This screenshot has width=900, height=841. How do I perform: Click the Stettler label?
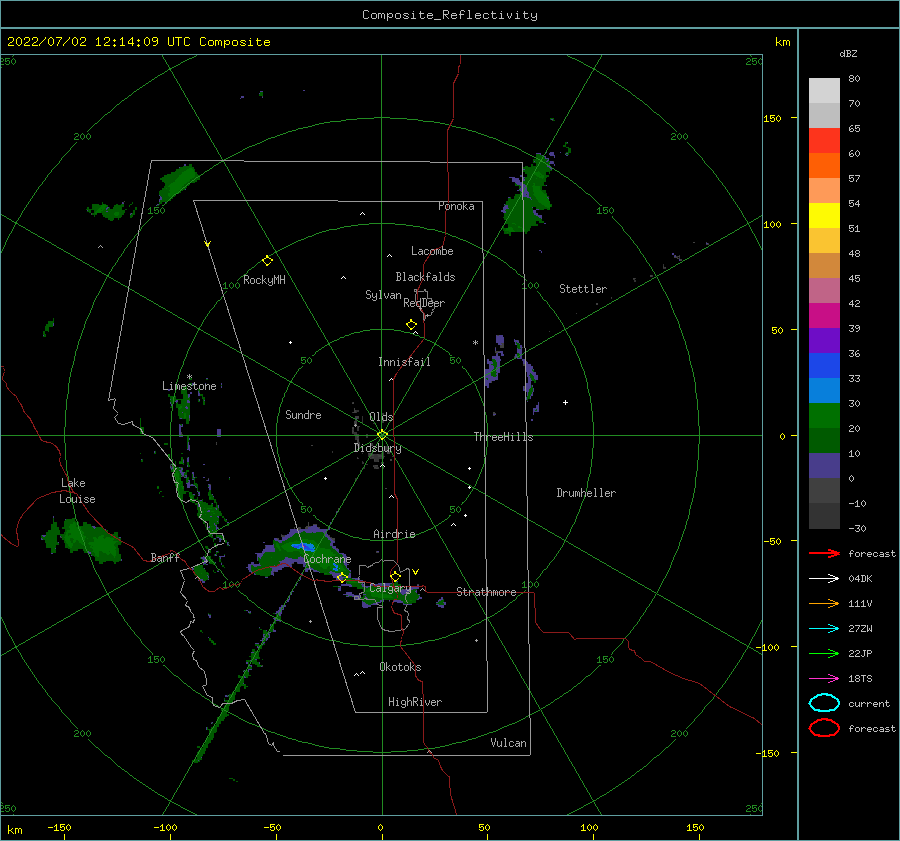[583, 289]
